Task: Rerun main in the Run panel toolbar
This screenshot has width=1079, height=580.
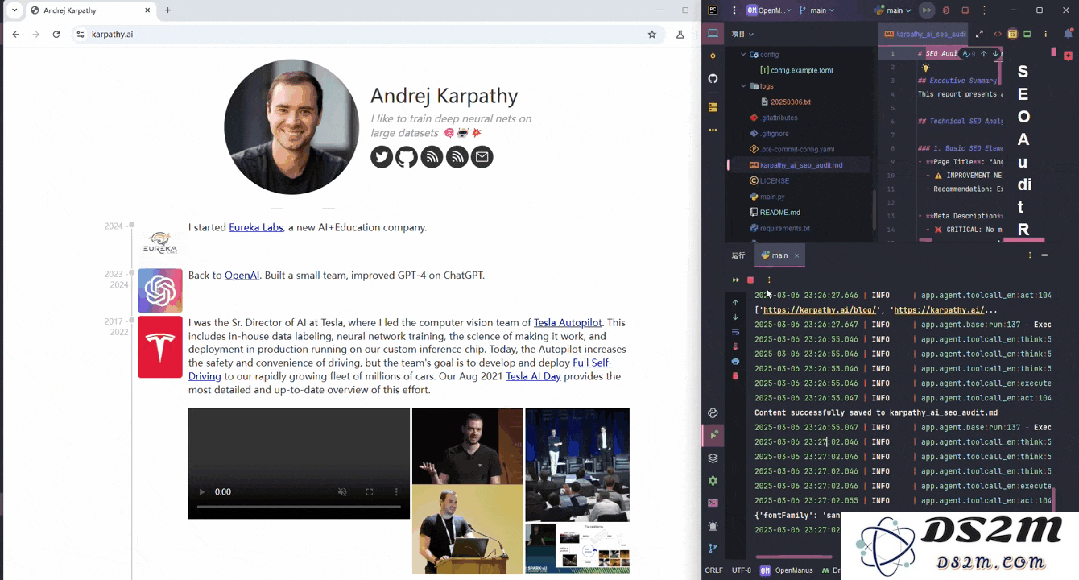Action: click(735, 280)
